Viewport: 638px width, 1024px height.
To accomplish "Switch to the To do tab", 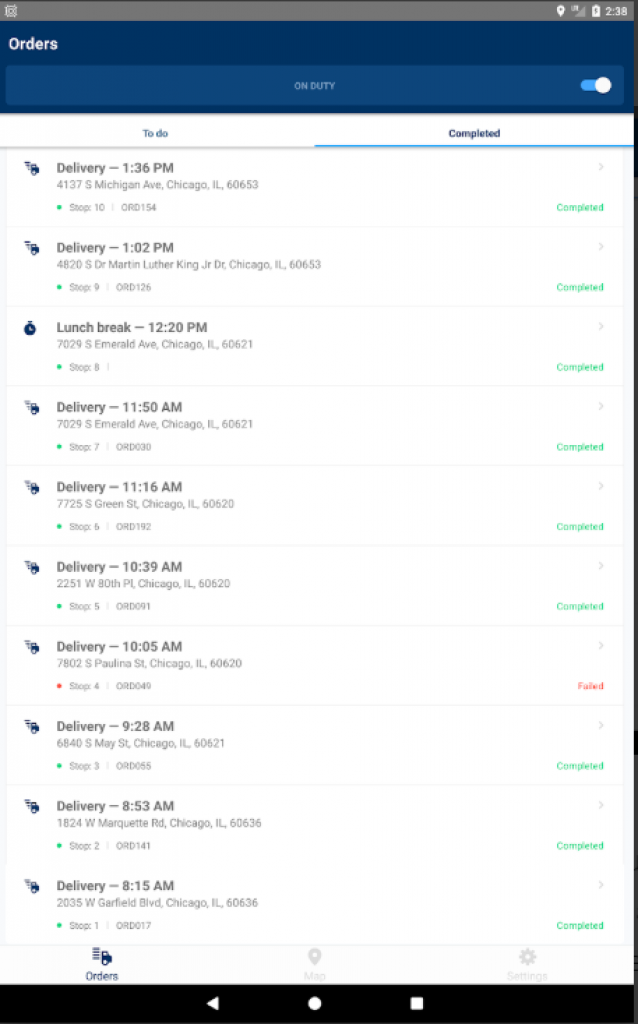I will point(156,133).
